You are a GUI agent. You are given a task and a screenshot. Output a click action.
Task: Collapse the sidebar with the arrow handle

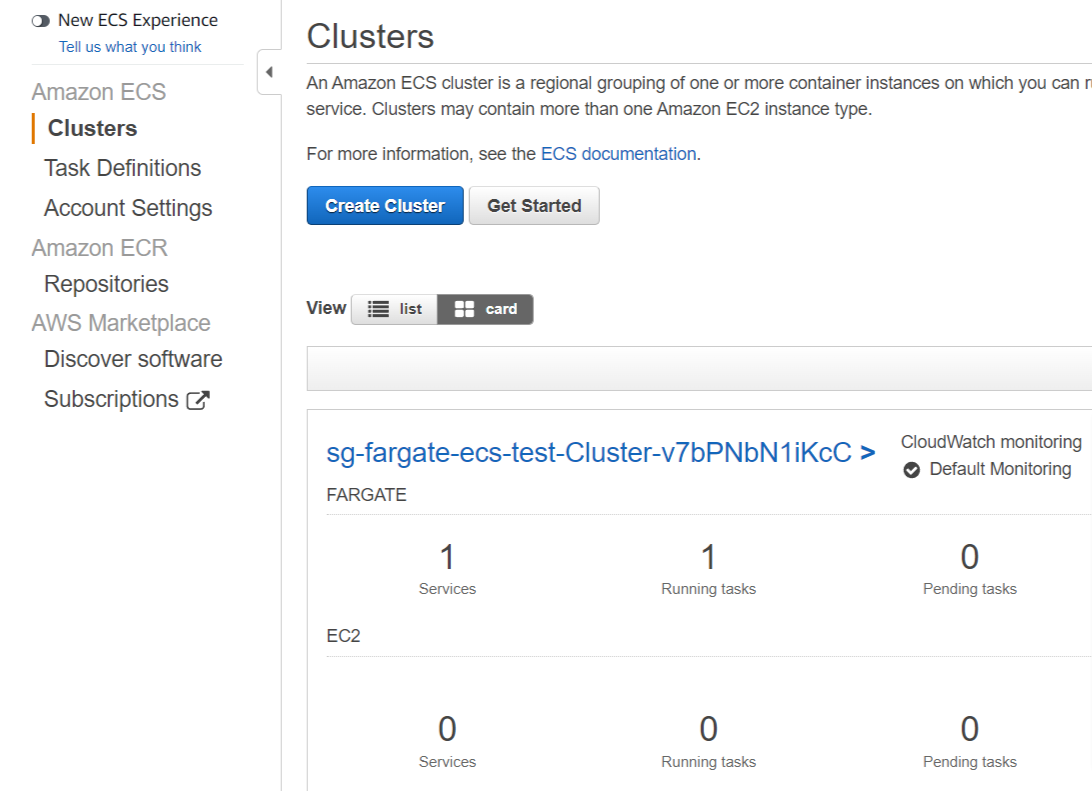270,72
